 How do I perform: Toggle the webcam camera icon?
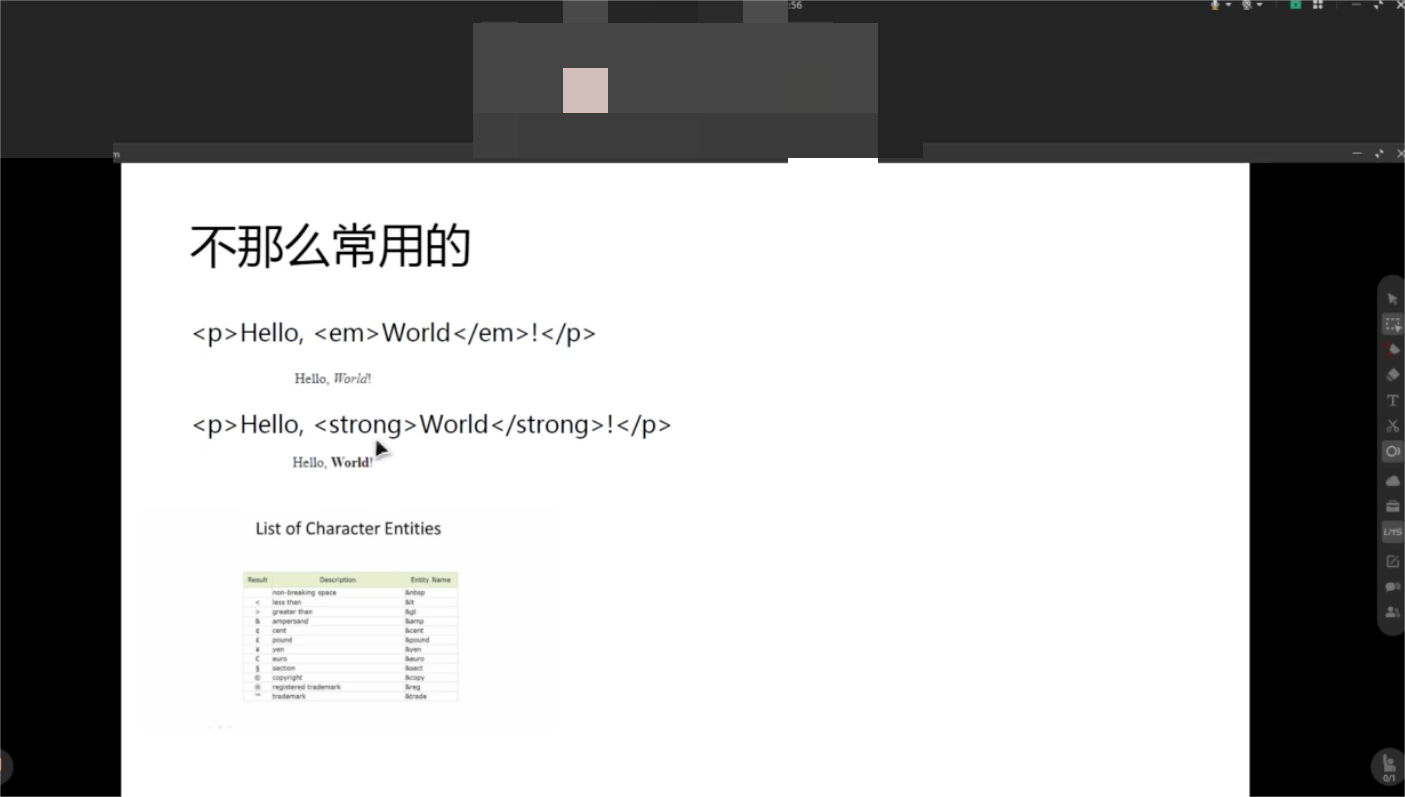point(1247,5)
